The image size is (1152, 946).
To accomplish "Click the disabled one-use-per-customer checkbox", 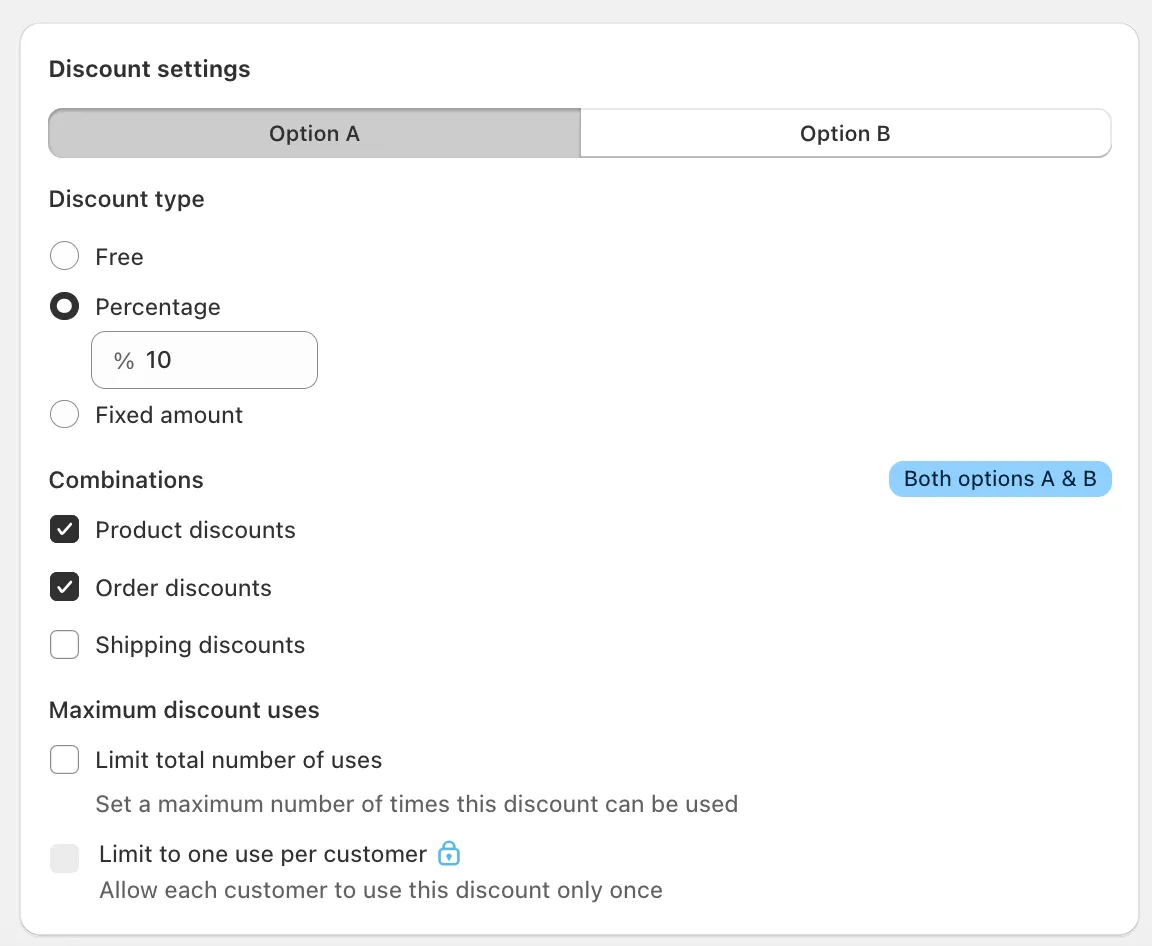I will pyautogui.click(x=64, y=858).
